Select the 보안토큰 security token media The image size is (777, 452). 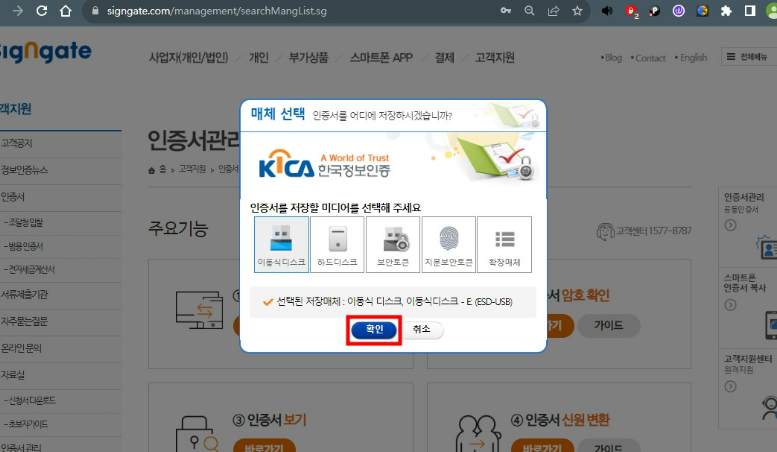pyautogui.click(x=393, y=244)
